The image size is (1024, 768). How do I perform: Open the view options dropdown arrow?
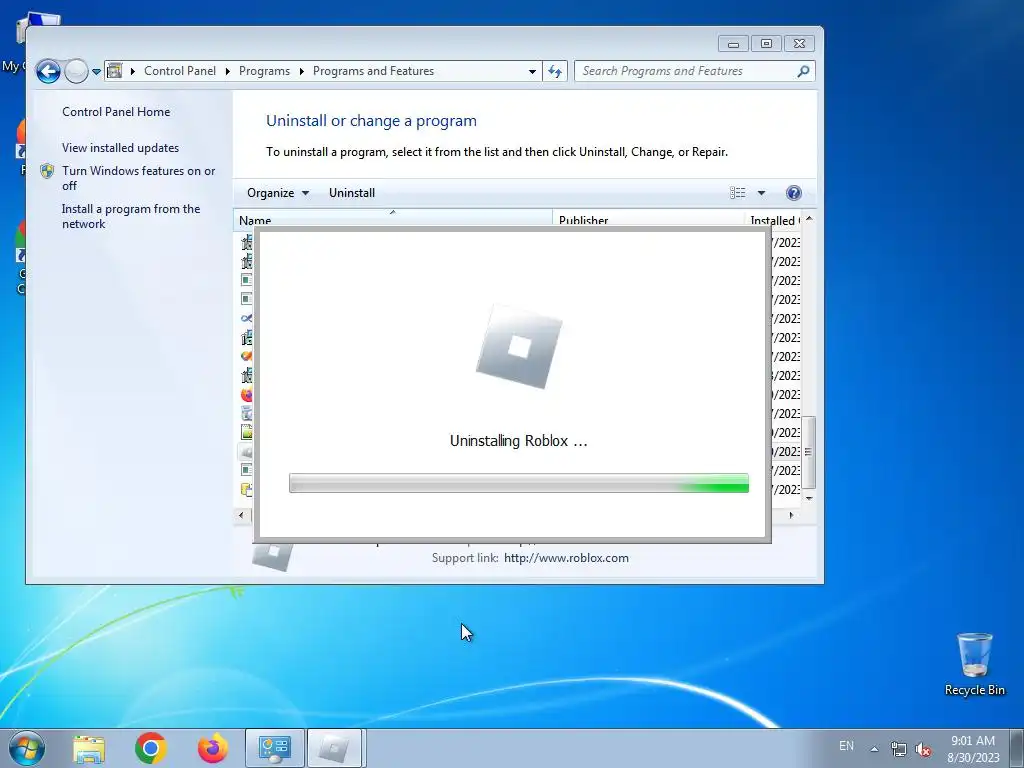click(761, 193)
